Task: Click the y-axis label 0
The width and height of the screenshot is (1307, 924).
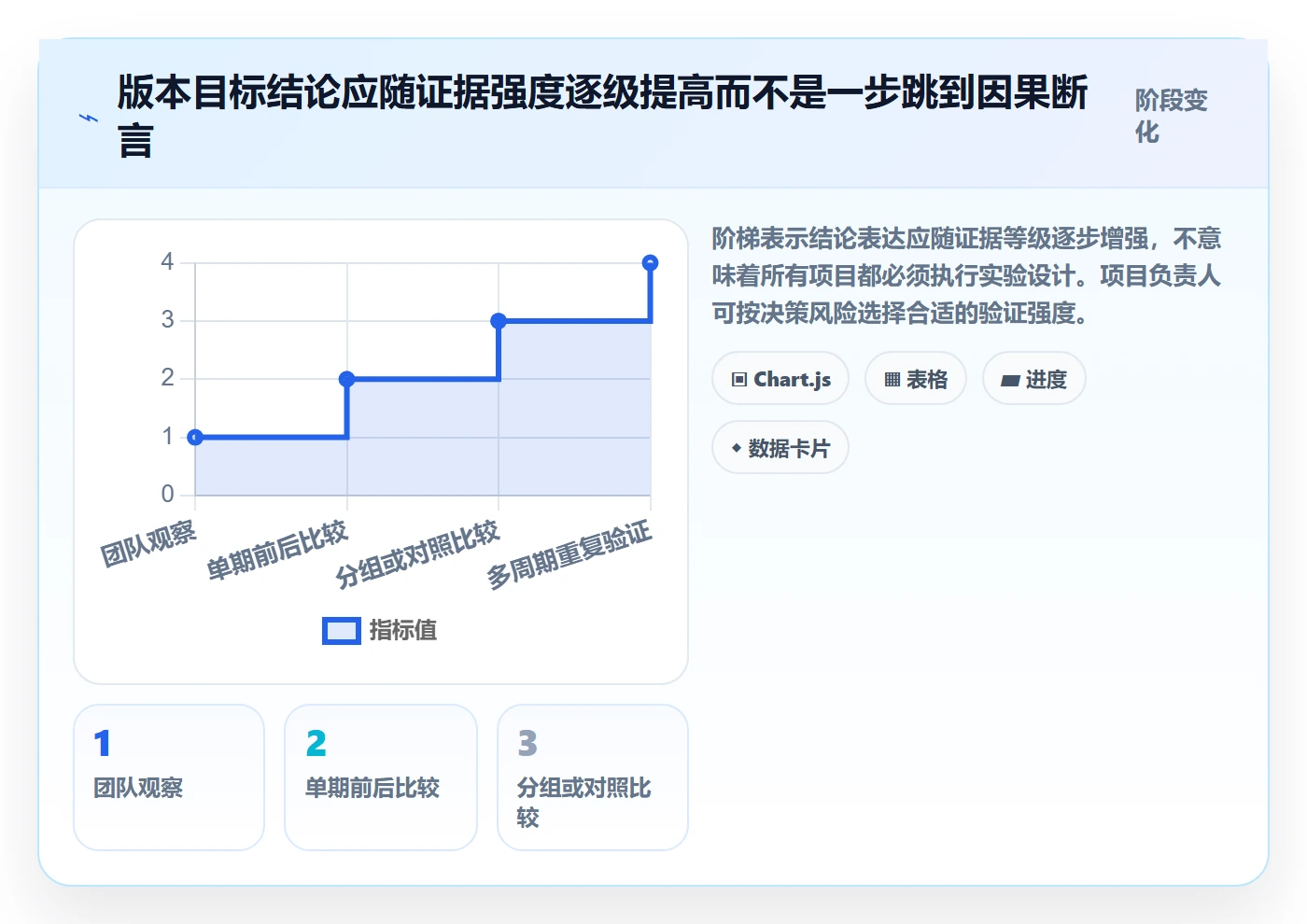Action: [167, 494]
